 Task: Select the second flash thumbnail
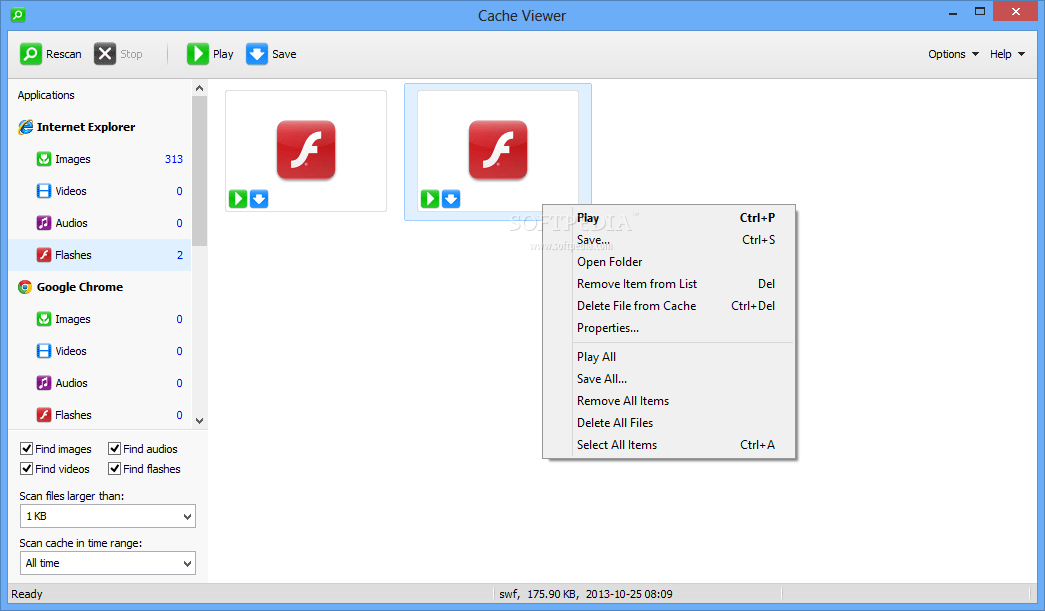pyautogui.click(x=498, y=151)
